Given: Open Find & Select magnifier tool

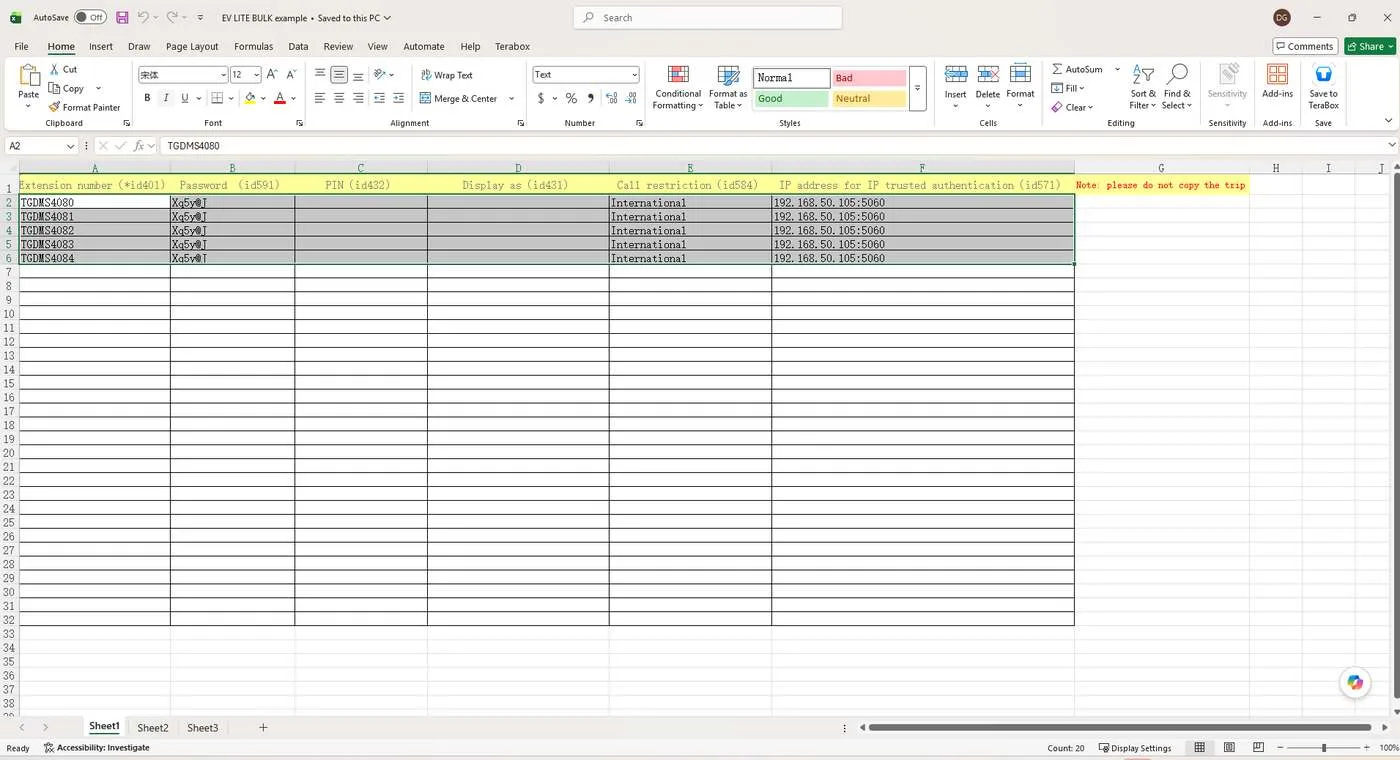Looking at the screenshot, I should coord(1177,87).
